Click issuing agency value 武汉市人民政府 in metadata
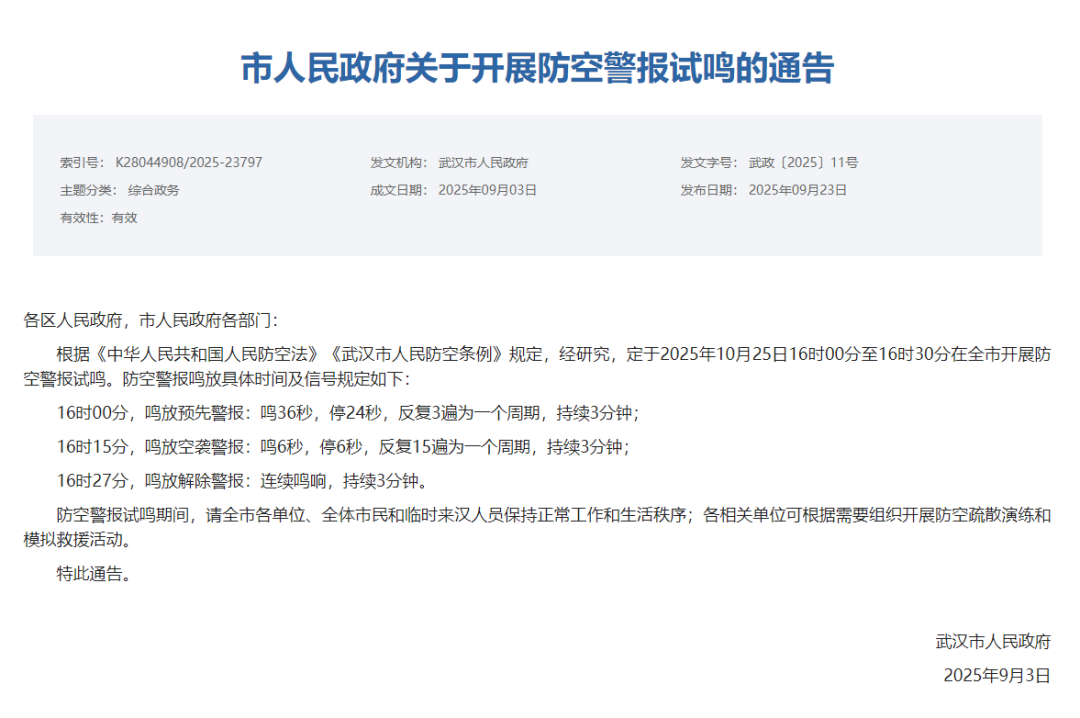 [483, 162]
